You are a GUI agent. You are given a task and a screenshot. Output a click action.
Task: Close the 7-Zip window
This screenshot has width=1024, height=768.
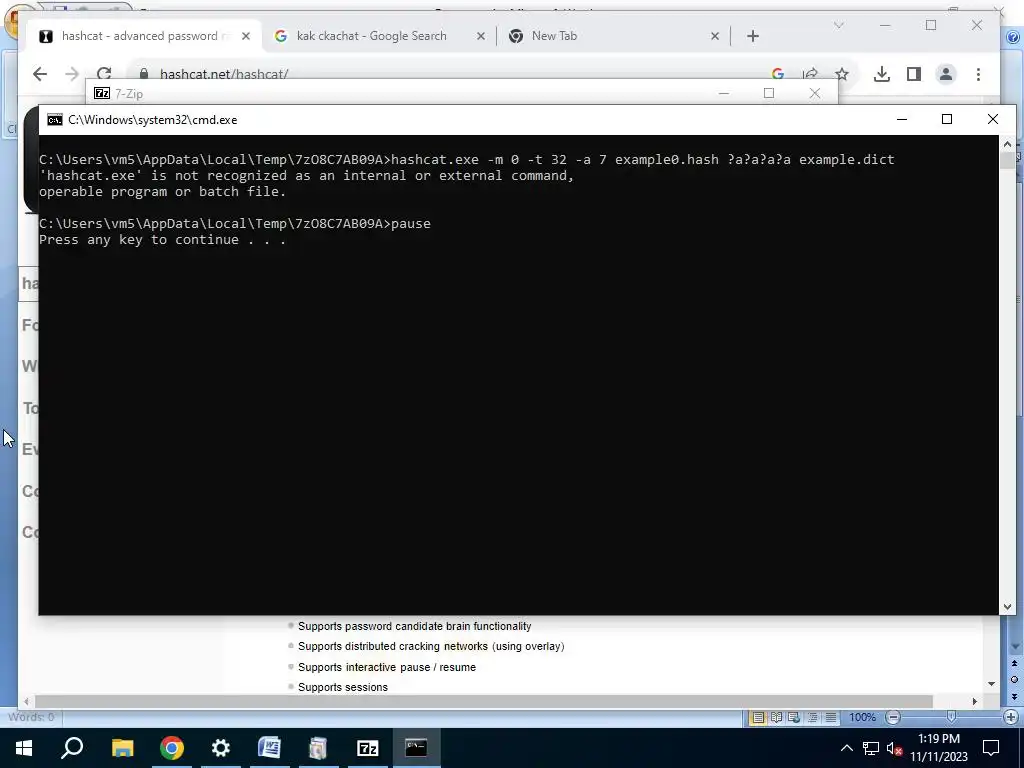tap(814, 93)
